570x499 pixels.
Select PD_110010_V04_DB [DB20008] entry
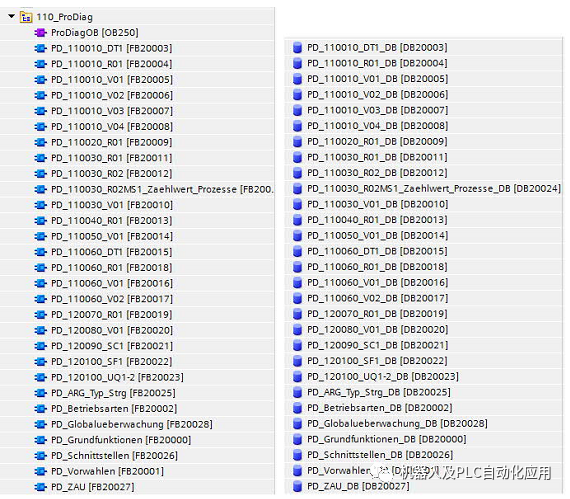(377, 126)
